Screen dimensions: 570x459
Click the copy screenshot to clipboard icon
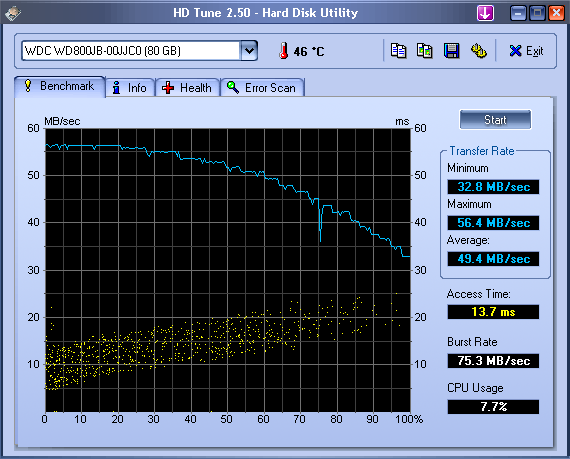[x=425, y=51]
